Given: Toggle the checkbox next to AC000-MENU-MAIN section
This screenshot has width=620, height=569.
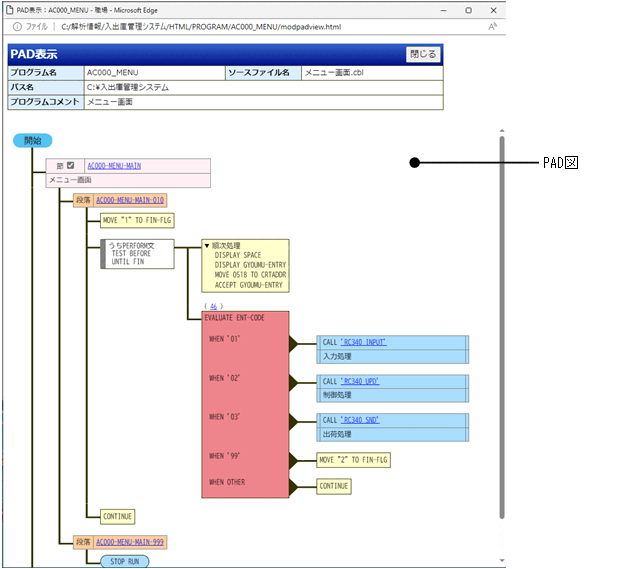Looking at the screenshot, I should click(70, 166).
